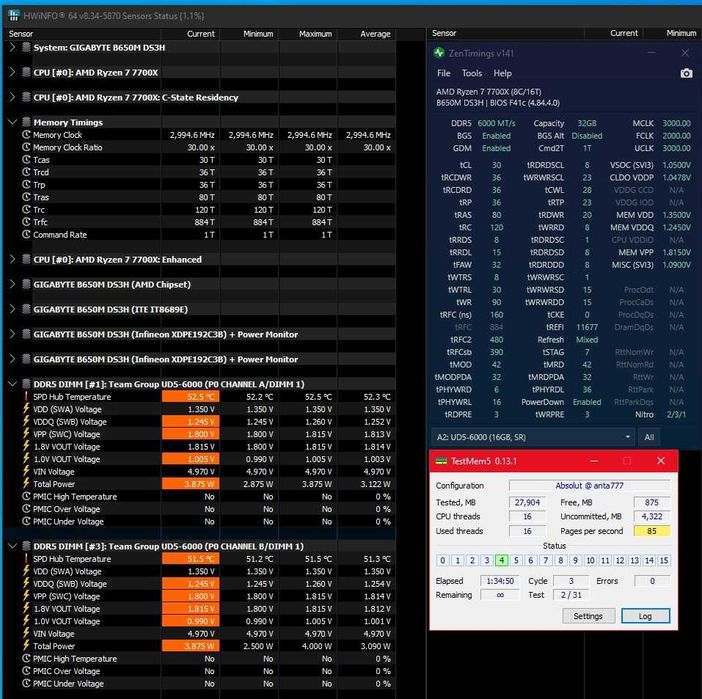Minimize the TestMem5 window
The image size is (702, 699).
[594, 461]
